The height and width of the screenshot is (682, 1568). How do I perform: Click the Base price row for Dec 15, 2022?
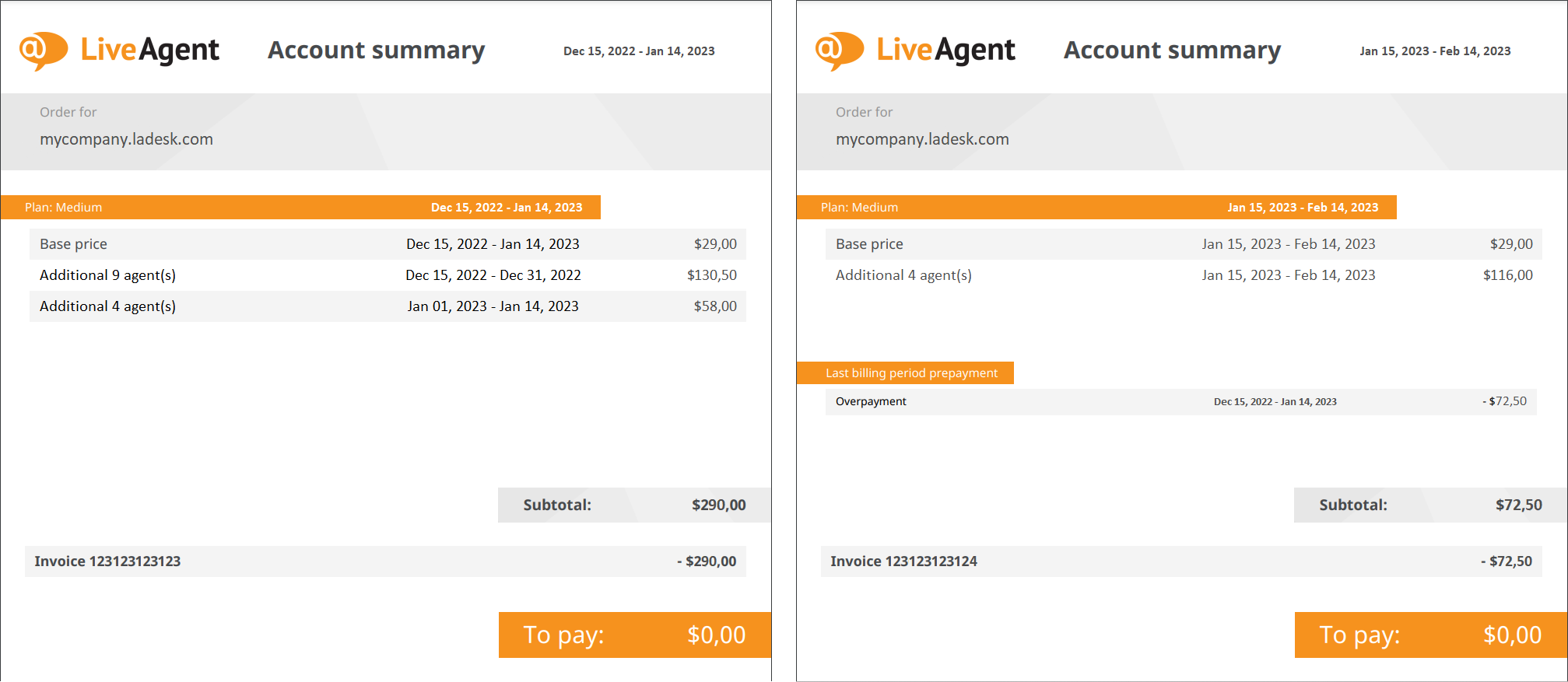(388, 244)
